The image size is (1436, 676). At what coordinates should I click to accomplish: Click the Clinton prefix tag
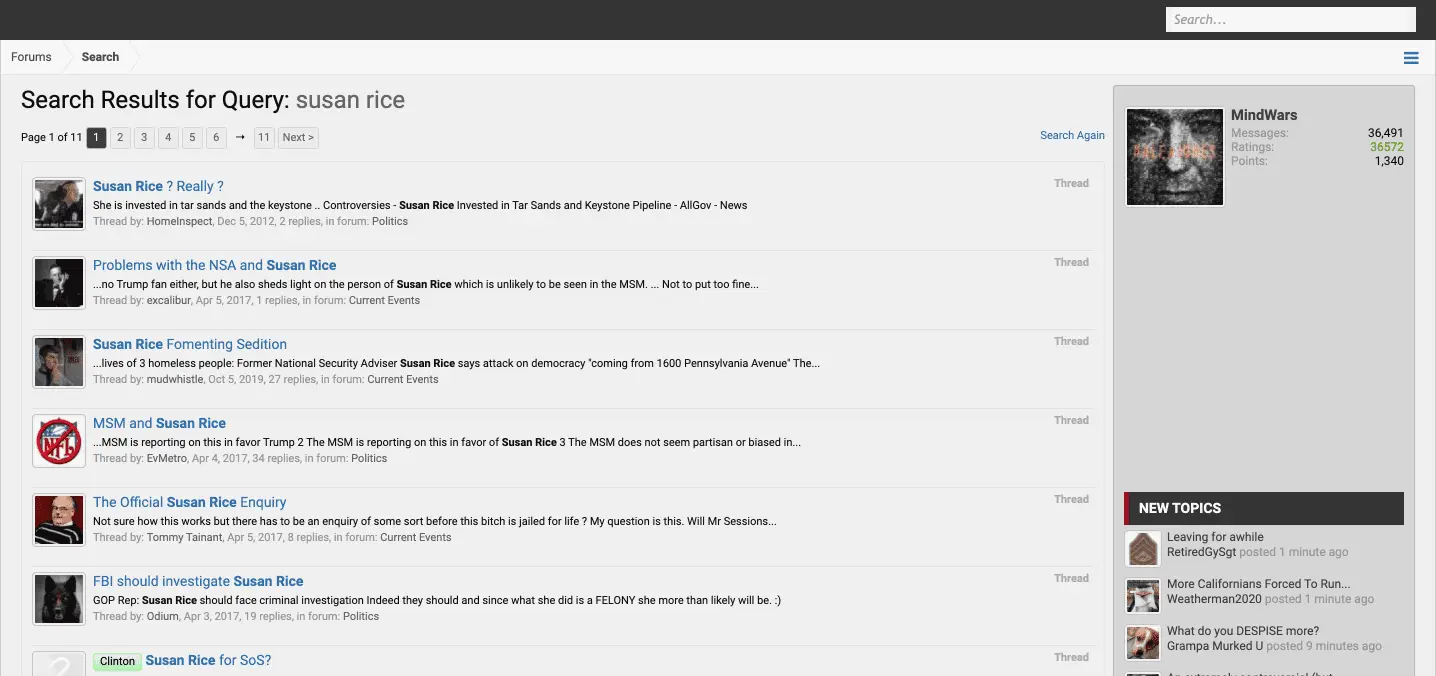click(117, 661)
